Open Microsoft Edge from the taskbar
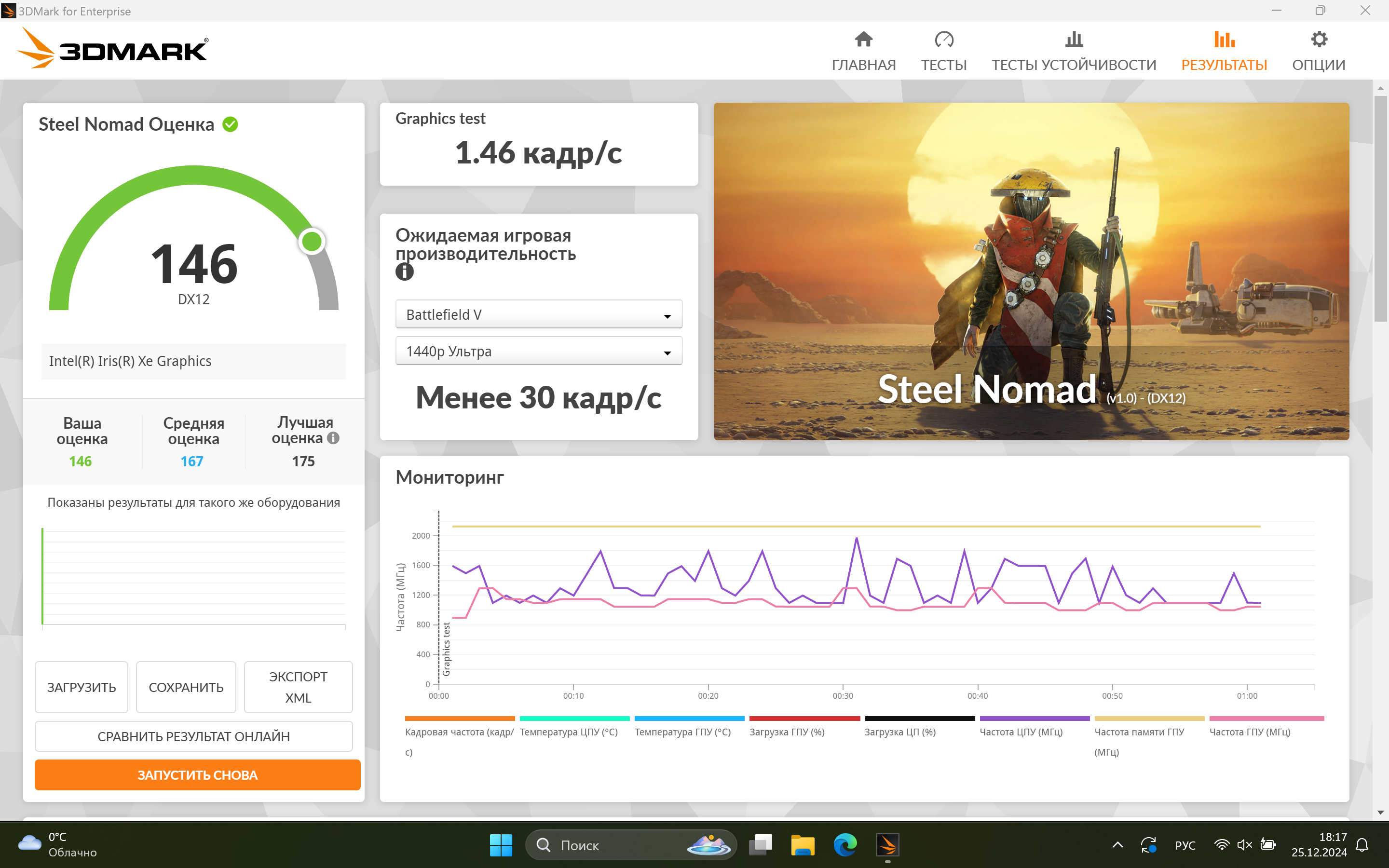1389x868 pixels. pos(845,844)
